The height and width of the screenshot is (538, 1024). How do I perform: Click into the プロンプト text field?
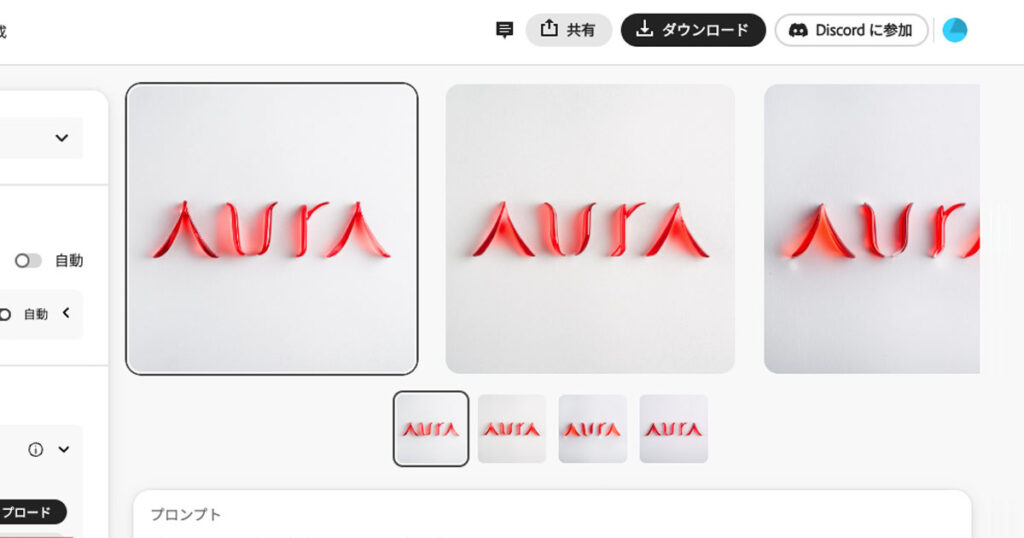(x=552, y=515)
